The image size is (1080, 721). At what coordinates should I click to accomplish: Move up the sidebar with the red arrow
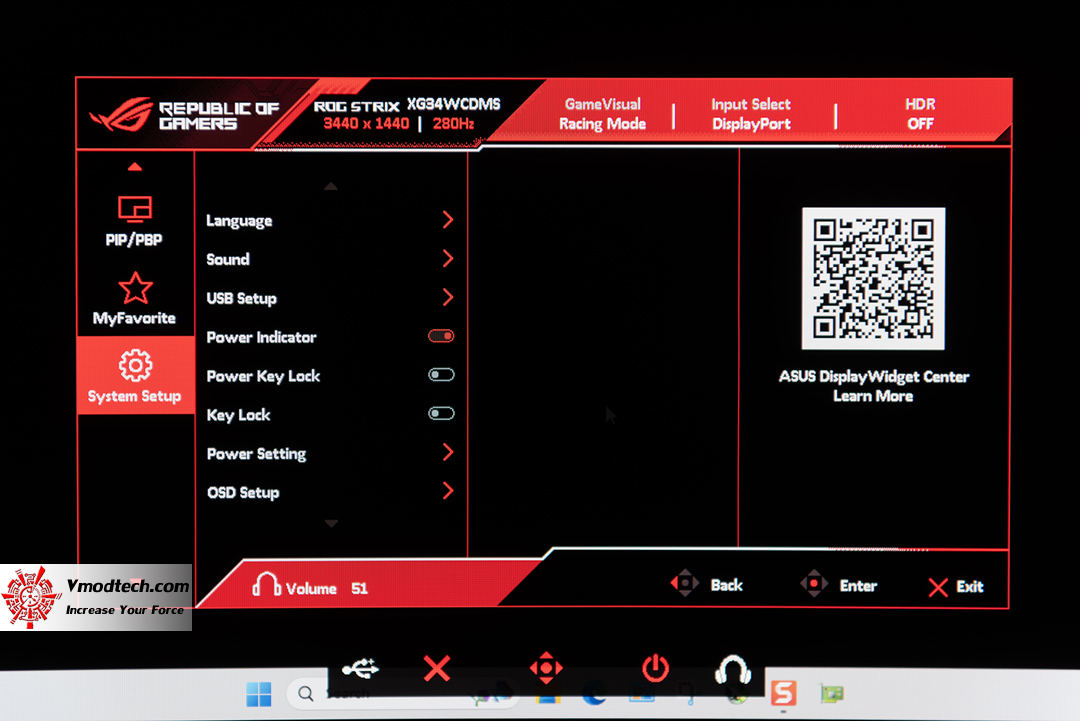coord(135,167)
